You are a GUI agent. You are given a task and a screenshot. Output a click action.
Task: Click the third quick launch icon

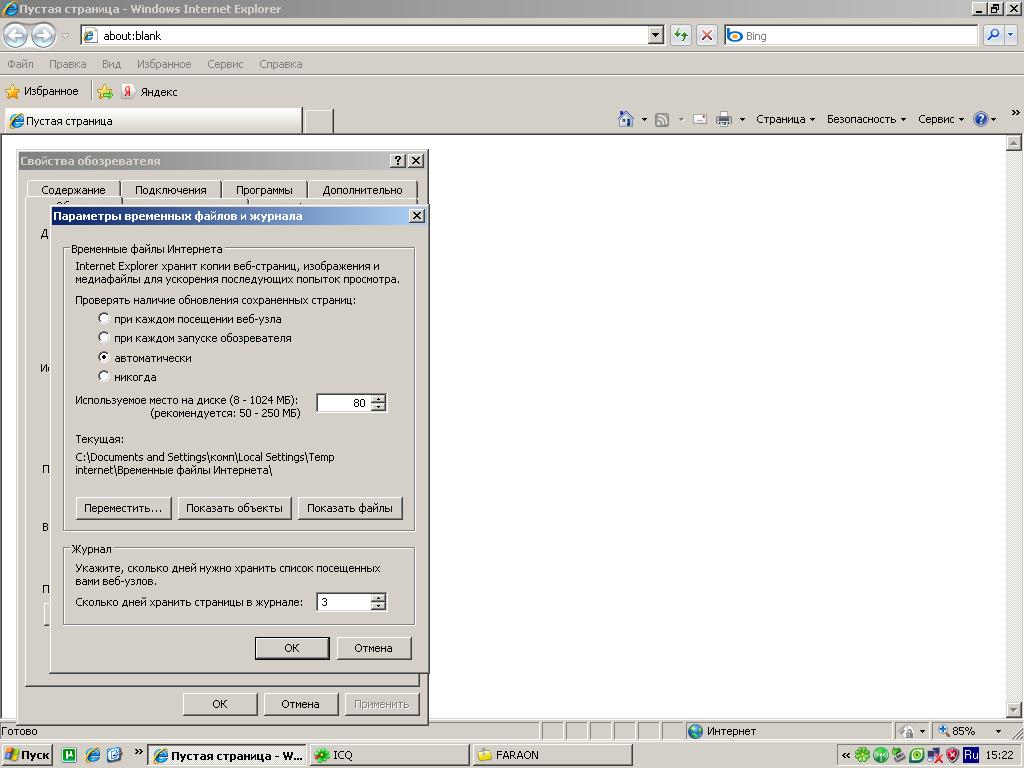[114, 755]
